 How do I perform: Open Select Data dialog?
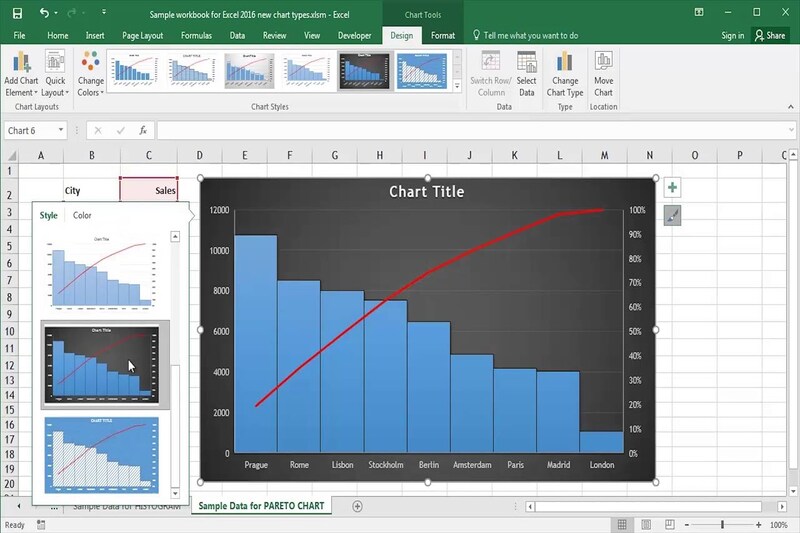click(x=526, y=73)
